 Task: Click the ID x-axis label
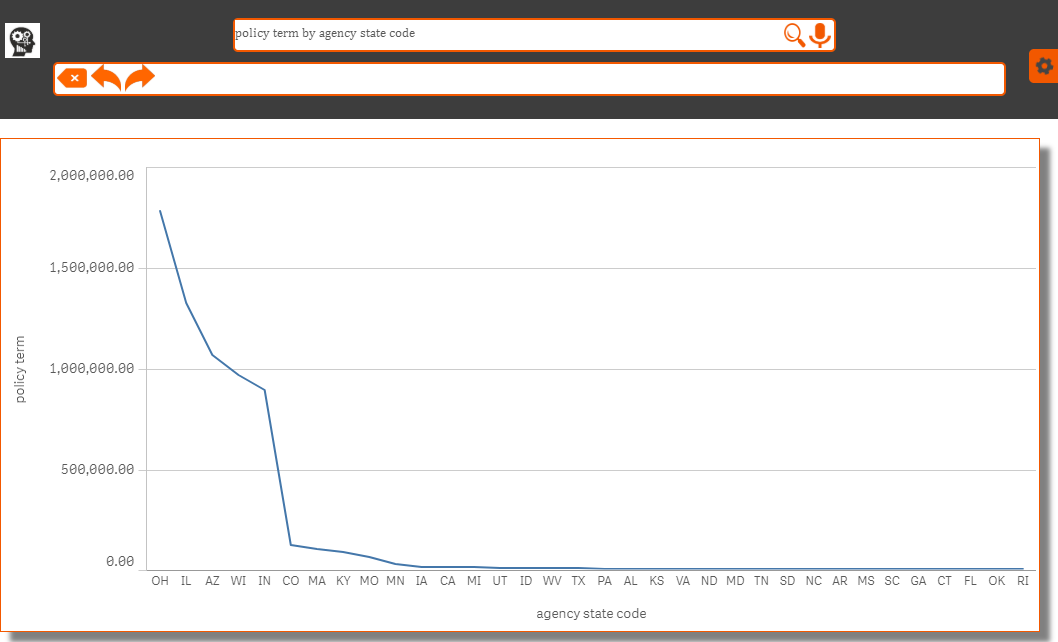(526, 581)
